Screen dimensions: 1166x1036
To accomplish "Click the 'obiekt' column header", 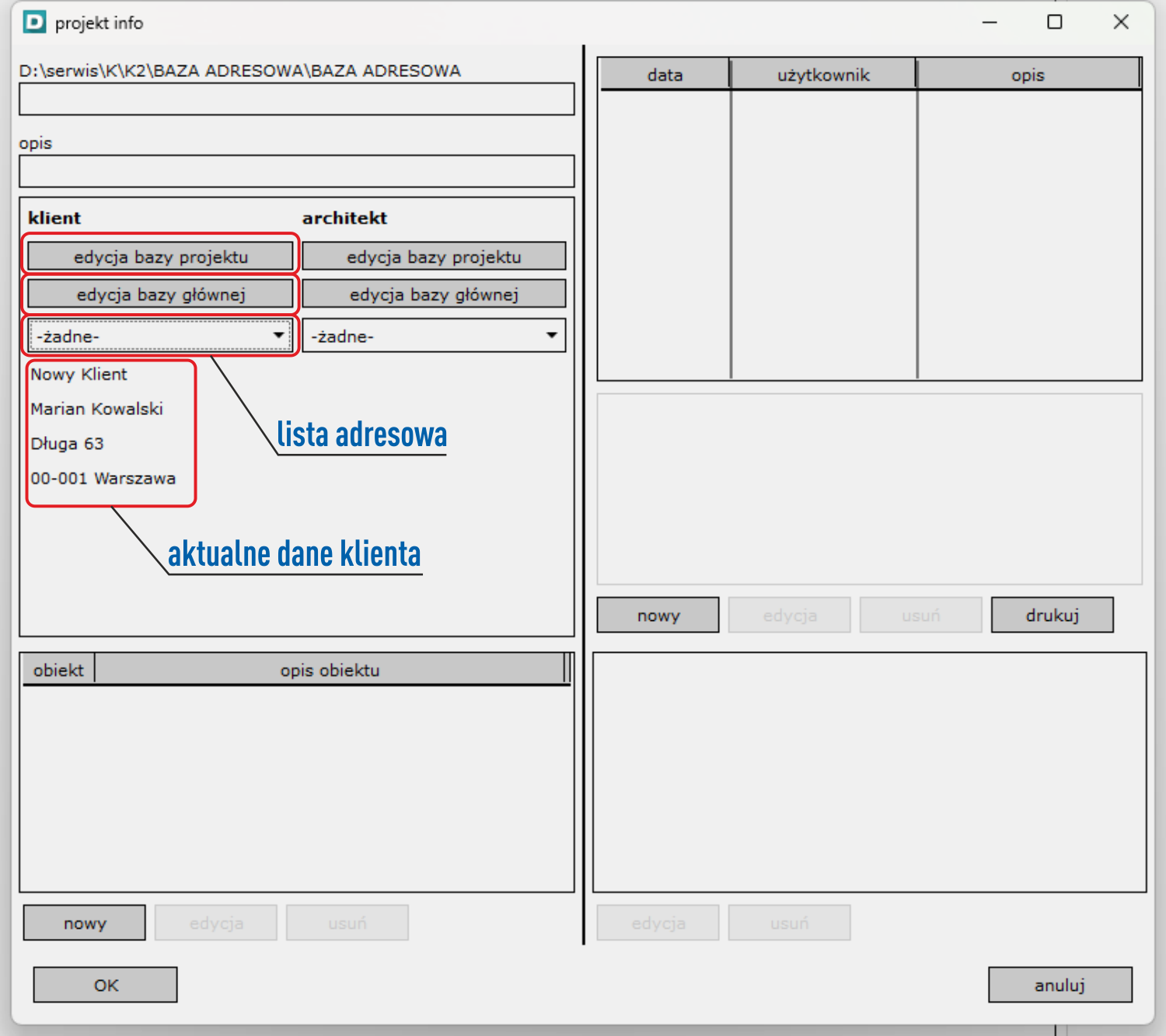I will tap(58, 670).
